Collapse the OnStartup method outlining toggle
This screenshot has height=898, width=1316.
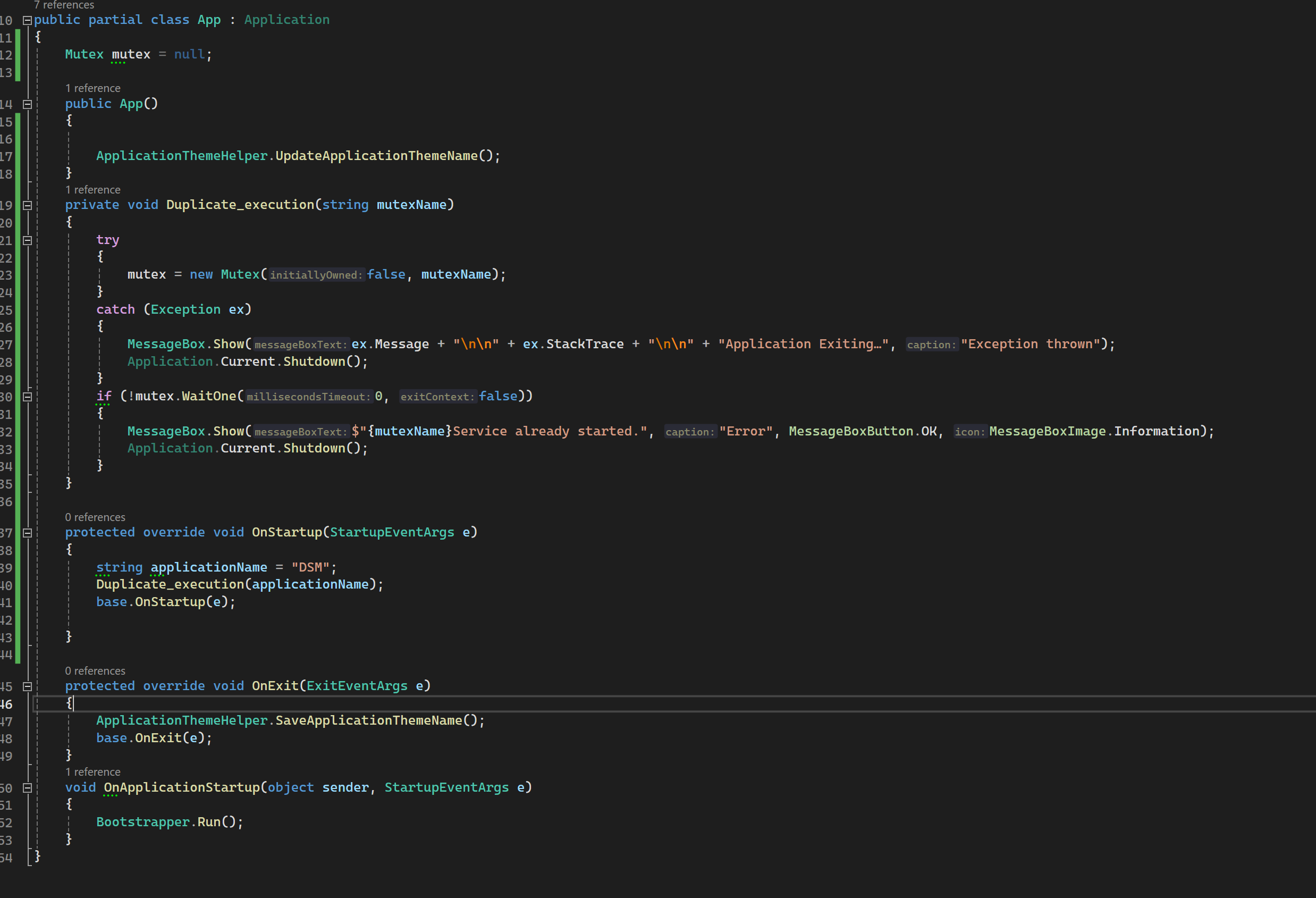(27, 533)
